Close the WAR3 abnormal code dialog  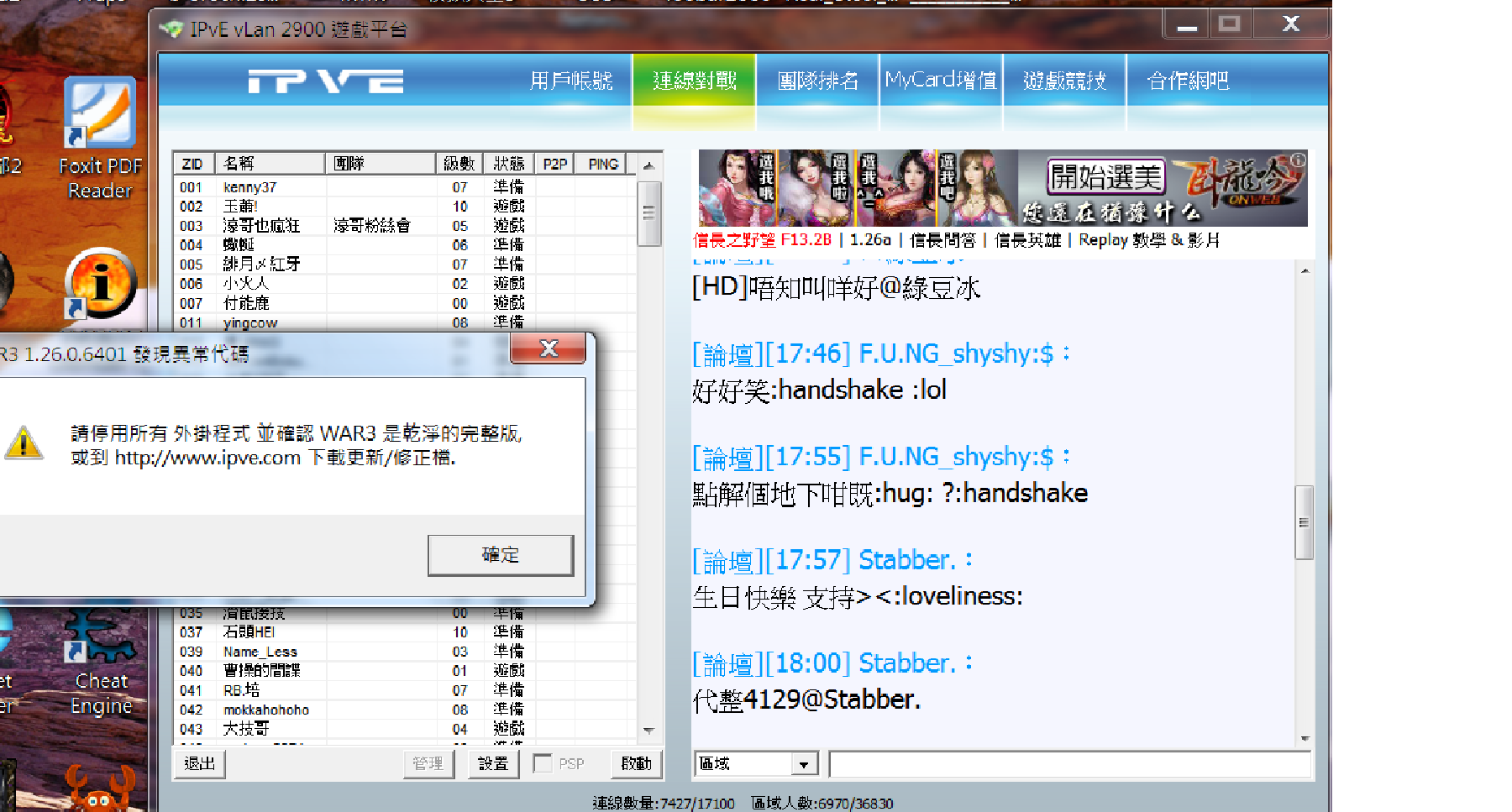point(548,348)
